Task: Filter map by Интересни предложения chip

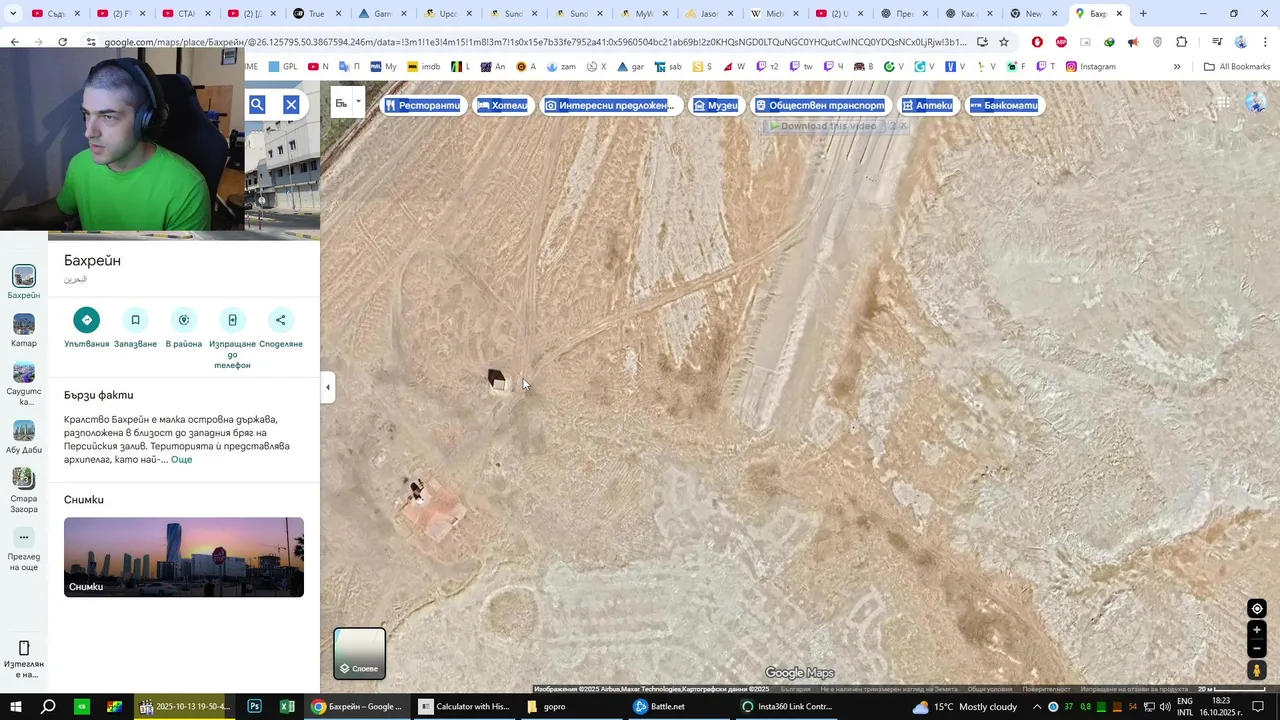Action: tap(609, 105)
